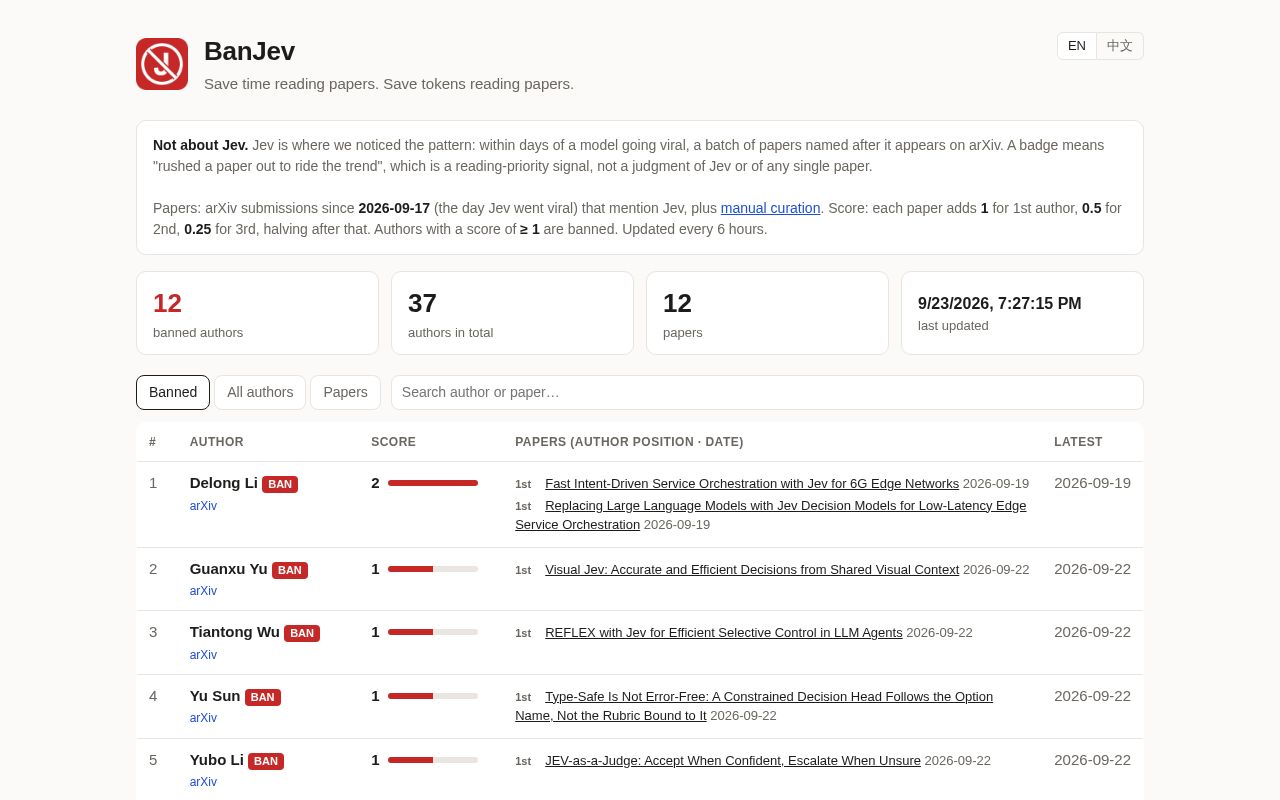Click the 37 authors in total card
1280x800 pixels.
pyautogui.click(x=512, y=313)
